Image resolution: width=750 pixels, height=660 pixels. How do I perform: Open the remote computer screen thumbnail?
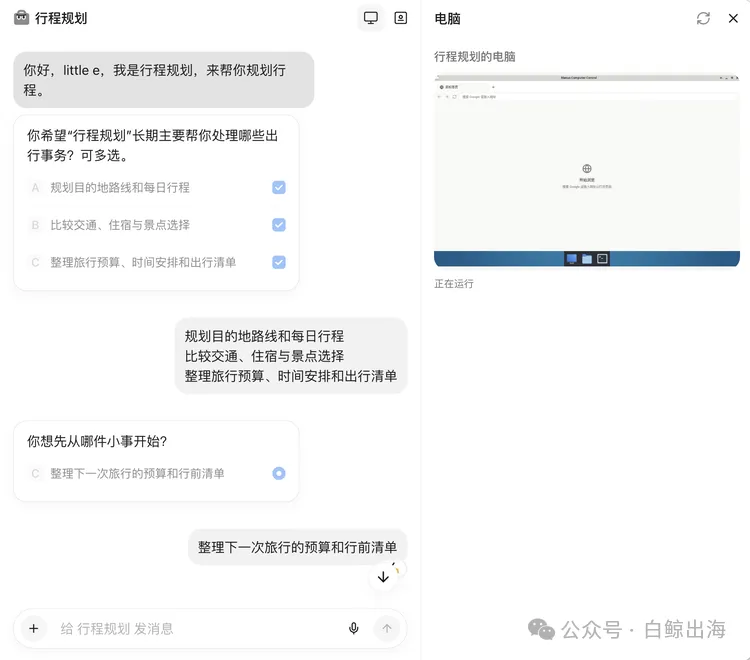click(586, 170)
